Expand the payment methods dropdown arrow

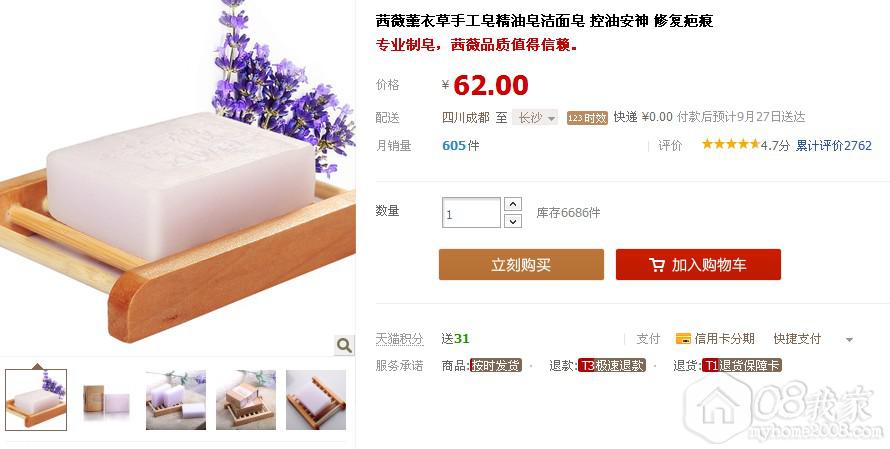(x=849, y=339)
